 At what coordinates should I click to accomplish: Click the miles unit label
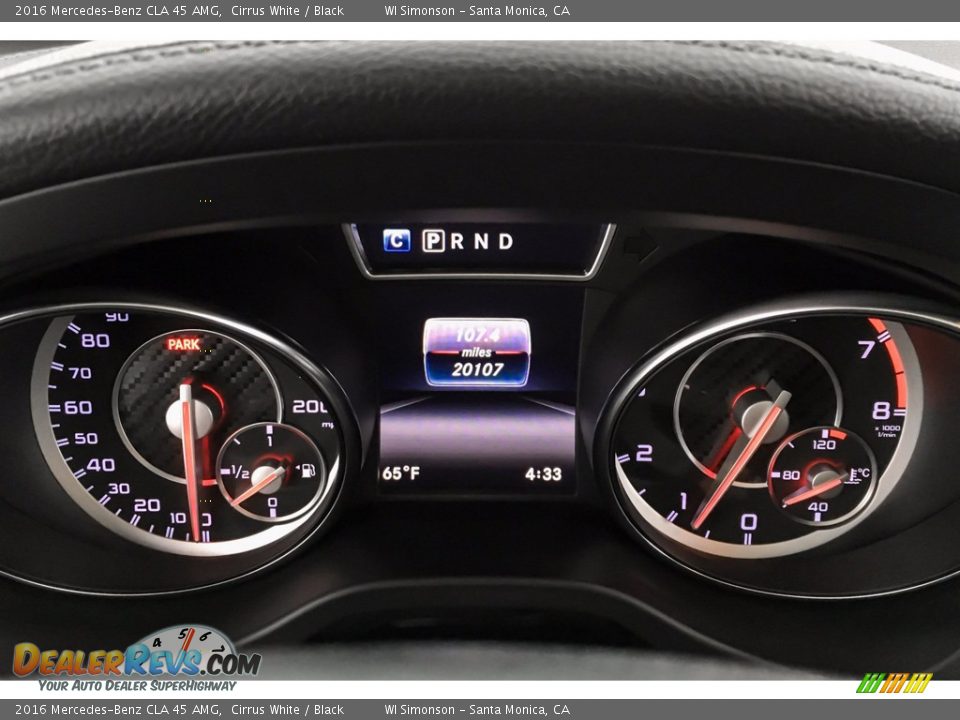477,353
